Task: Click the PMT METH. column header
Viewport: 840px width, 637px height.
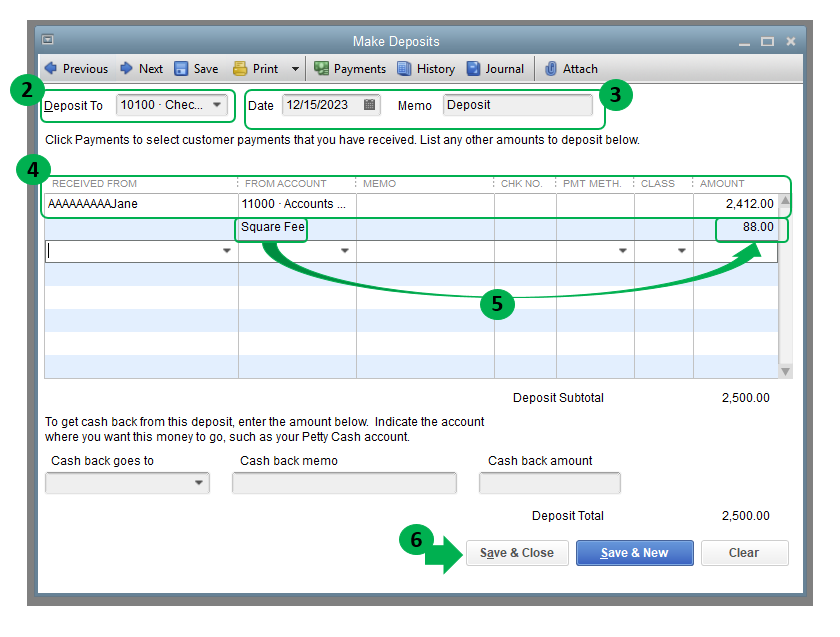Action: tap(592, 183)
